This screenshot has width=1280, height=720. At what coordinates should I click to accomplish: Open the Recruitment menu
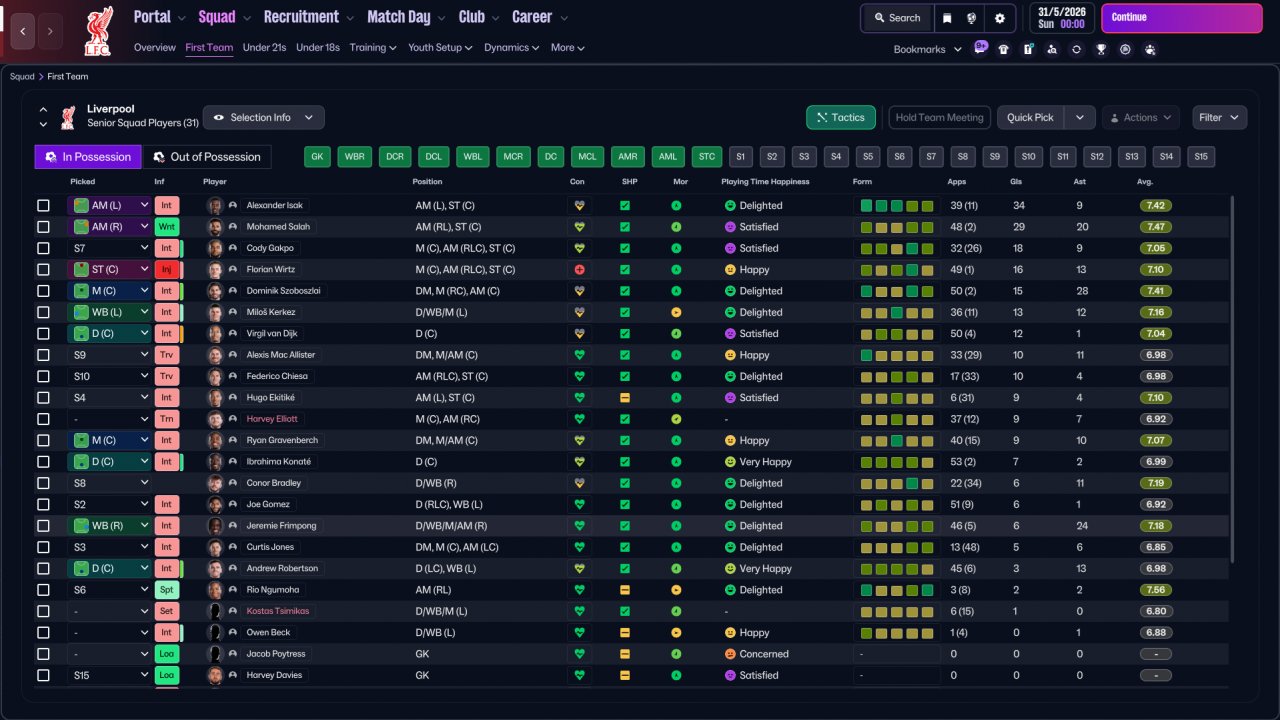(308, 17)
